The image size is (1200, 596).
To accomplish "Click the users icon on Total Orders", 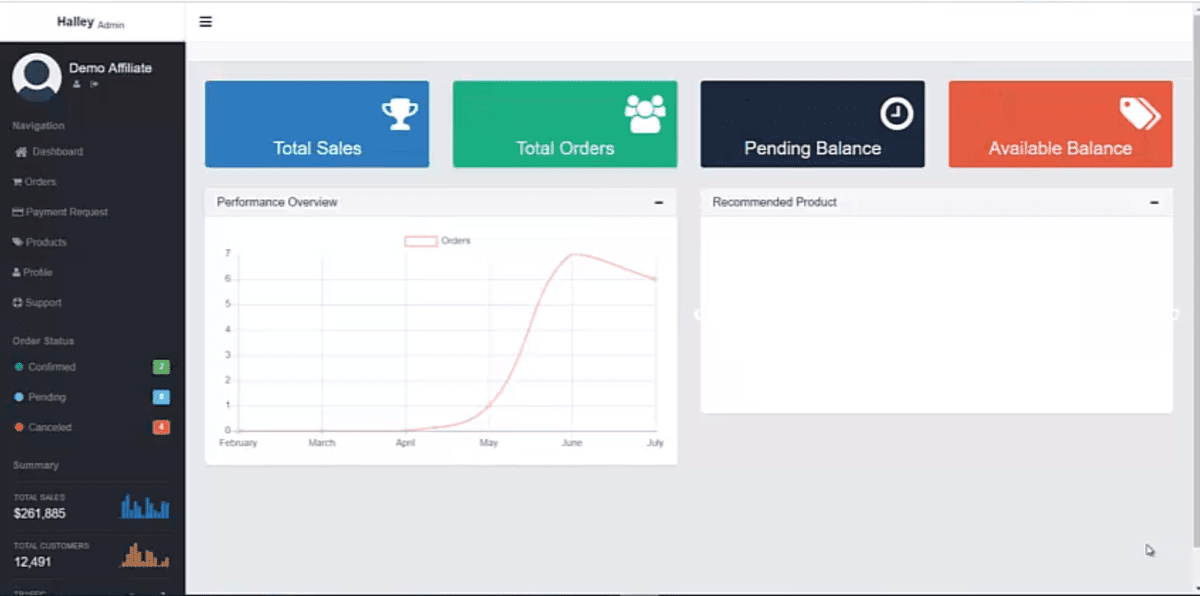I will click(x=645, y=114).
